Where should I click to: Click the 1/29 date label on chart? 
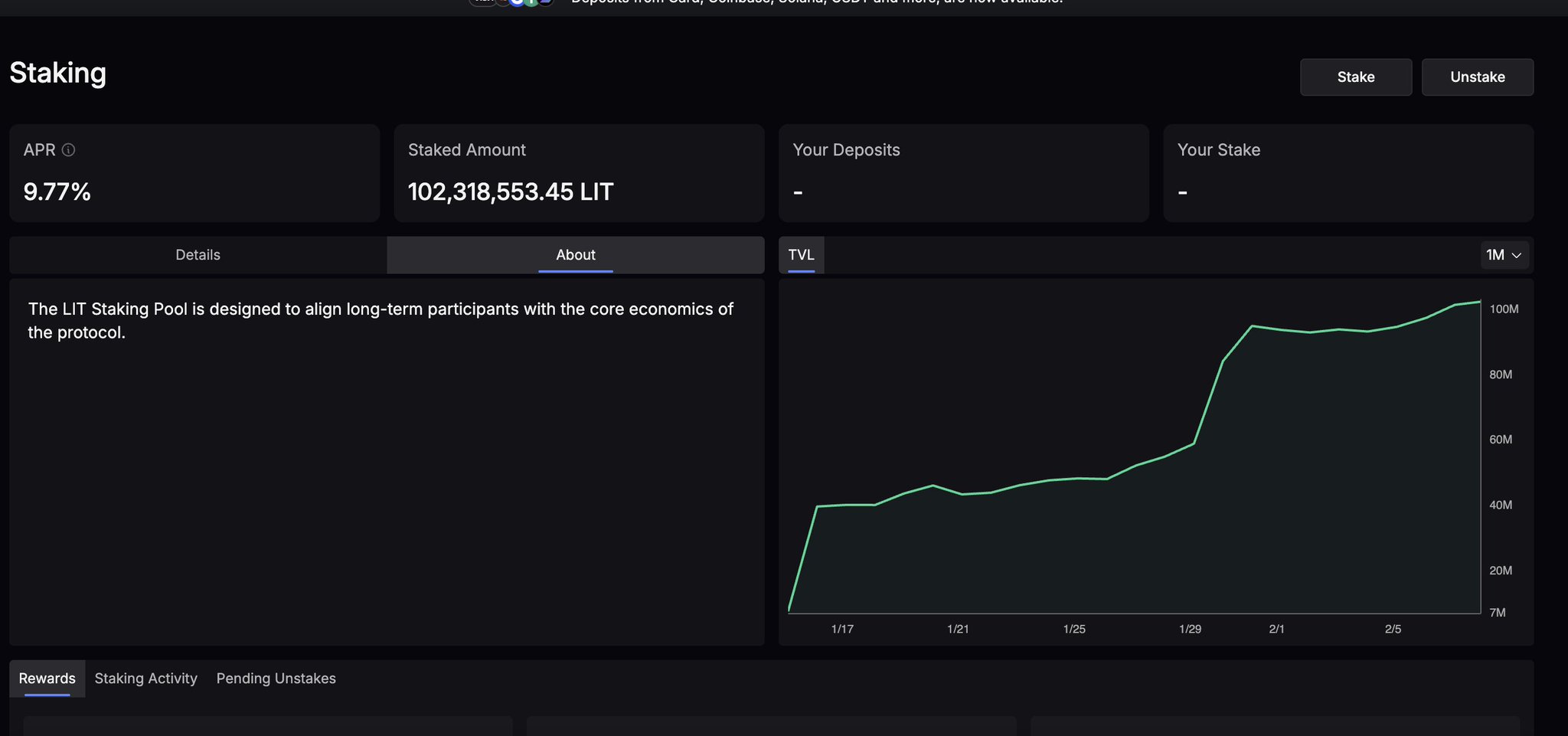pyautogui.click(x=1190, y=629)
